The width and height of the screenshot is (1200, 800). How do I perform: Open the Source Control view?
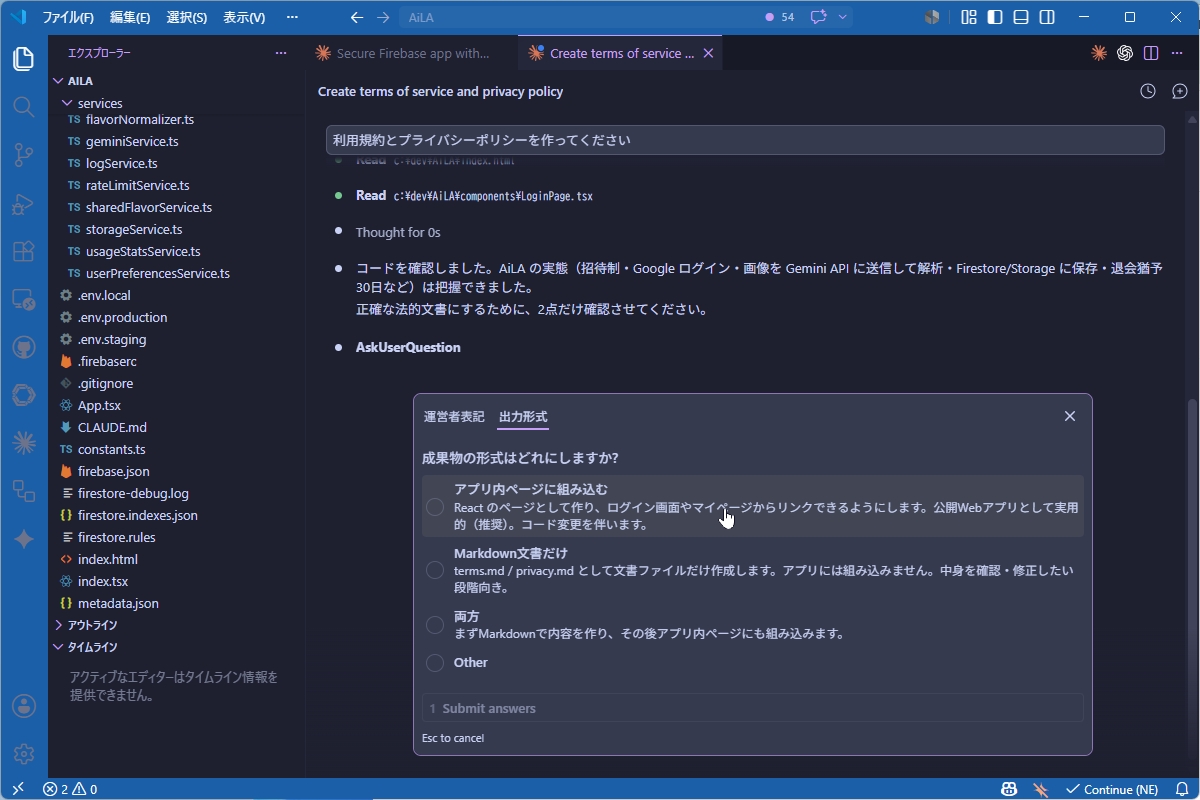pos(23,154)
